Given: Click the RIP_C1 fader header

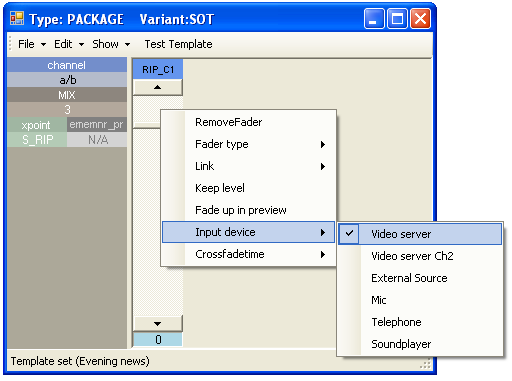Looking at the screenshot, I should pos(158,69).
